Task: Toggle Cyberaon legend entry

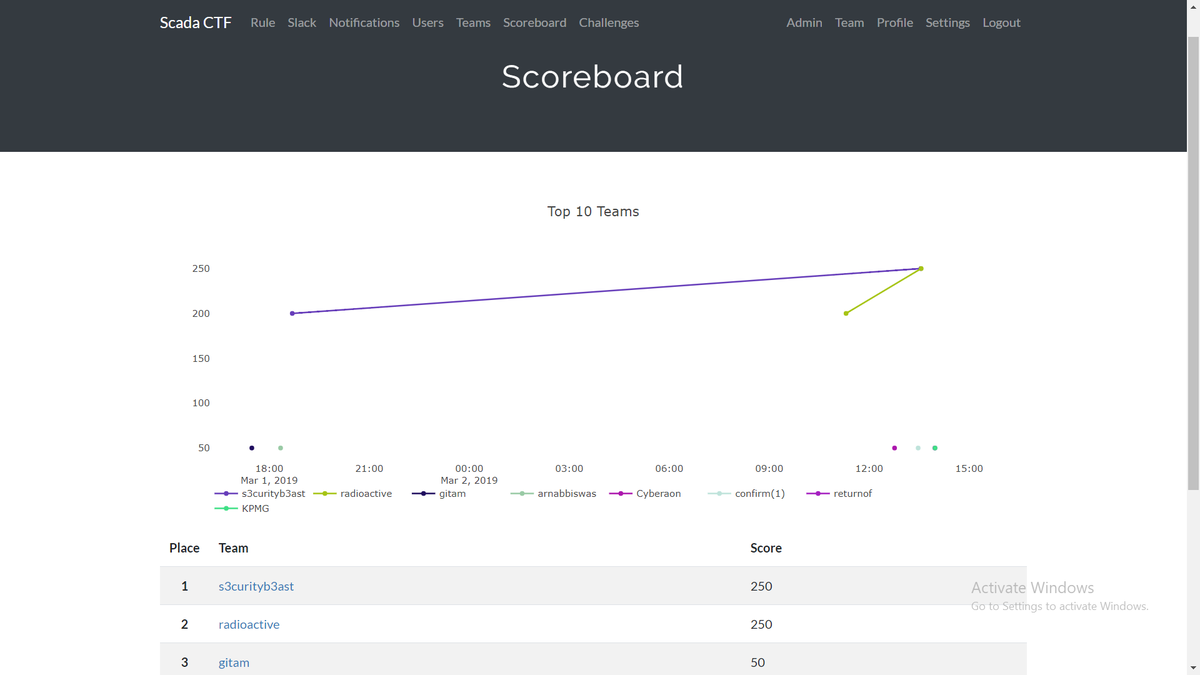Action: tap(645, 494)
